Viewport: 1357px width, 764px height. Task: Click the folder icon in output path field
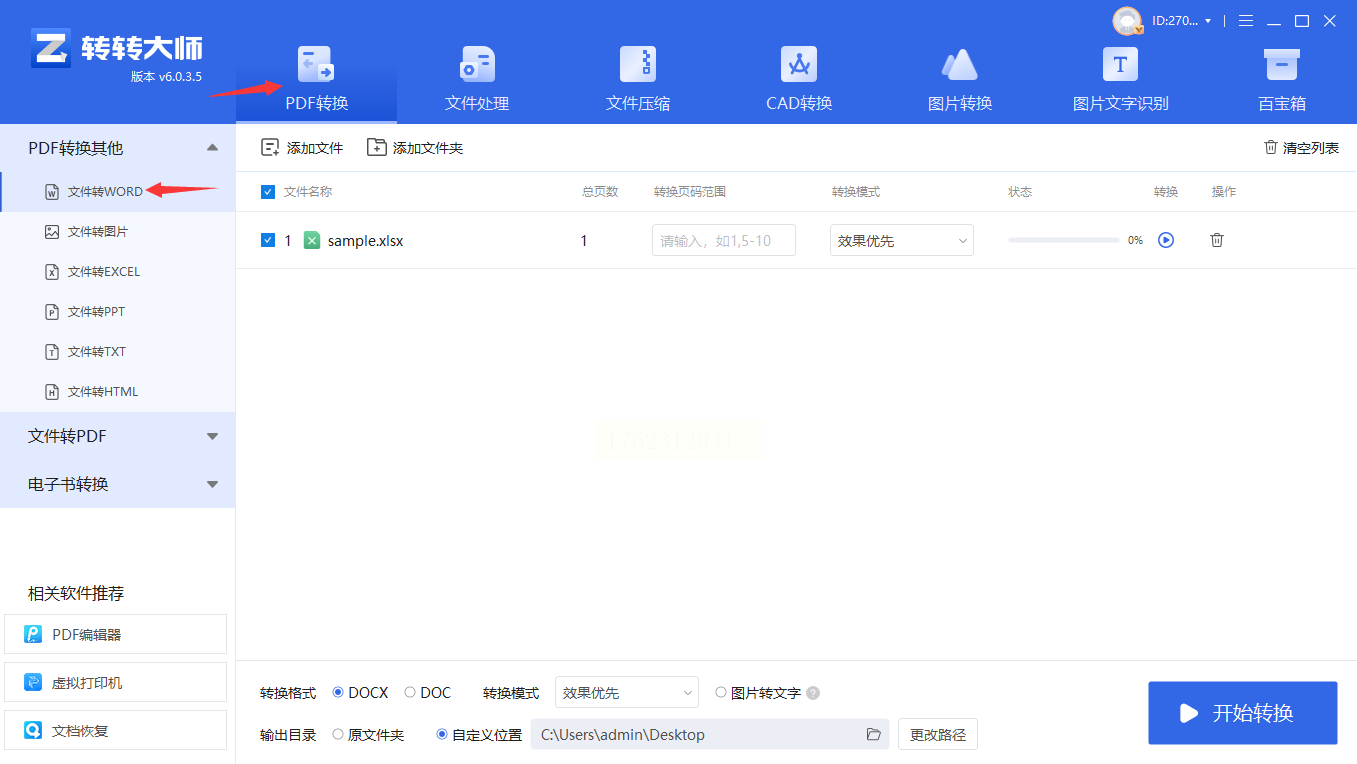pos(873,735)
